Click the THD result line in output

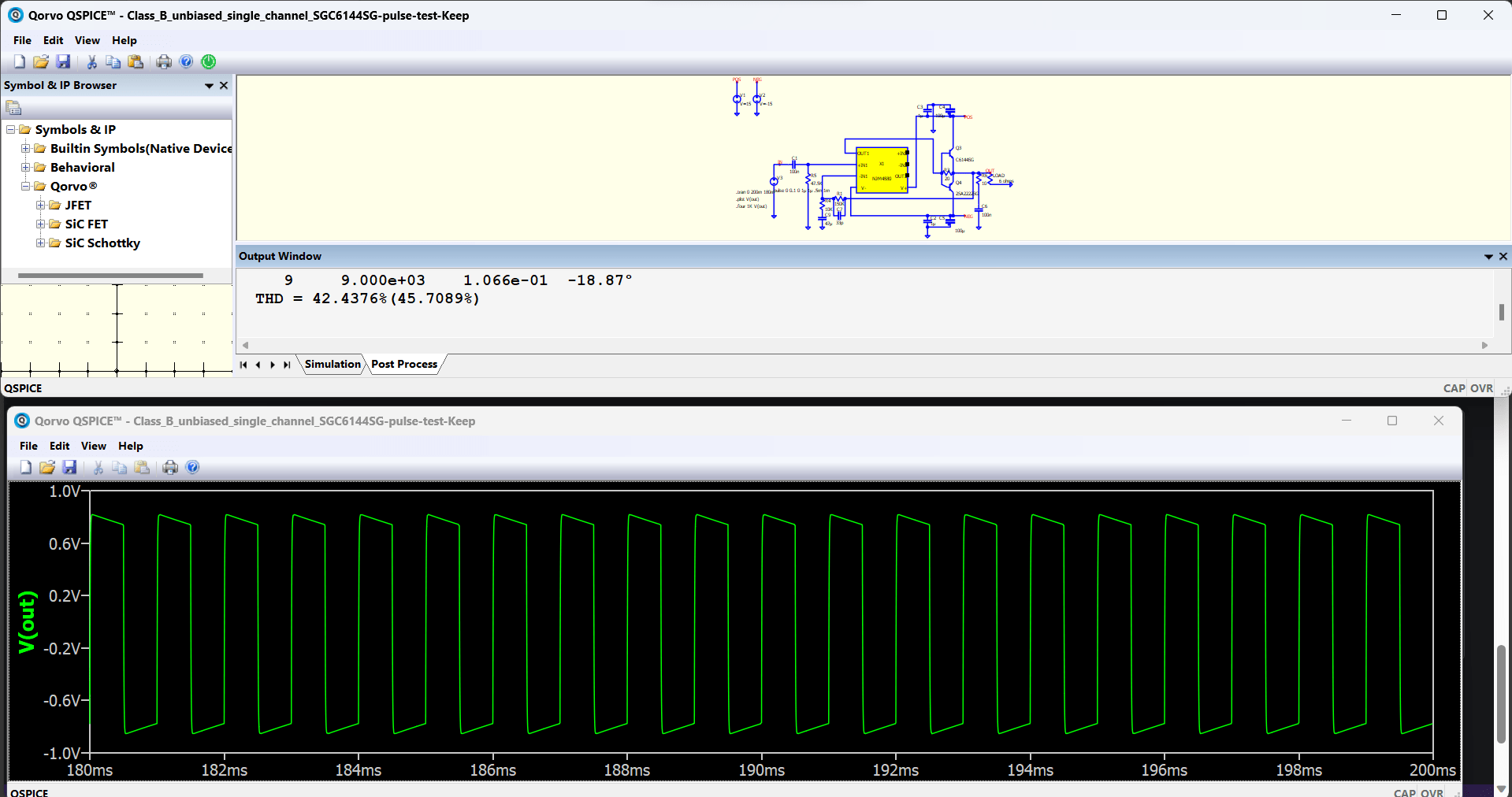(x=367, y=298)
